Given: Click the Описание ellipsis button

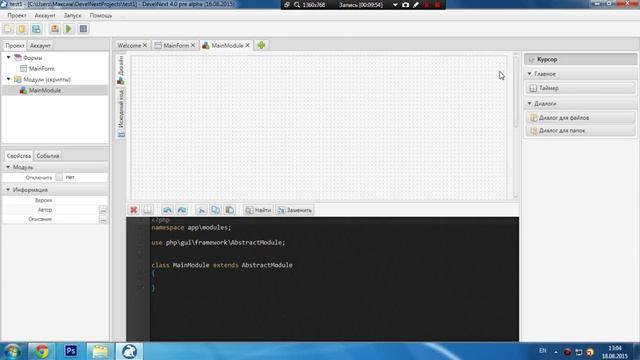Looking at the screenshot, I should (103, 220).
